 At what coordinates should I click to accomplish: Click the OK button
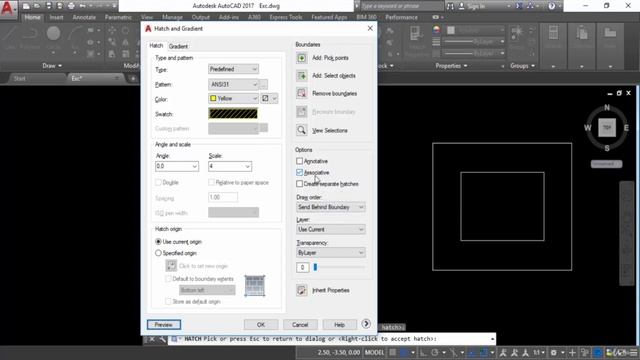click(x=261, y=324)
